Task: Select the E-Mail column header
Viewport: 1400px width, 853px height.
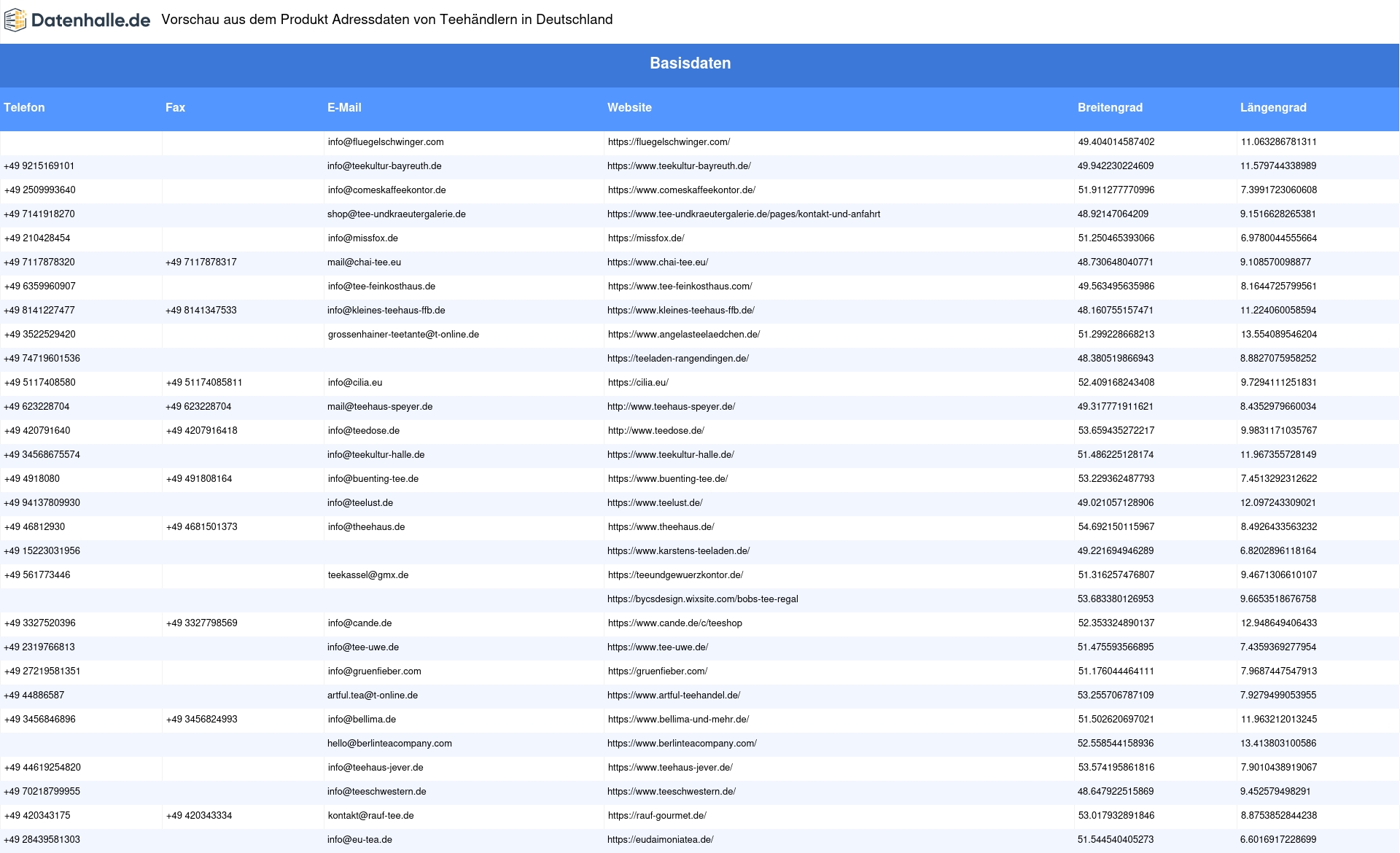Action: pos(344,107)
